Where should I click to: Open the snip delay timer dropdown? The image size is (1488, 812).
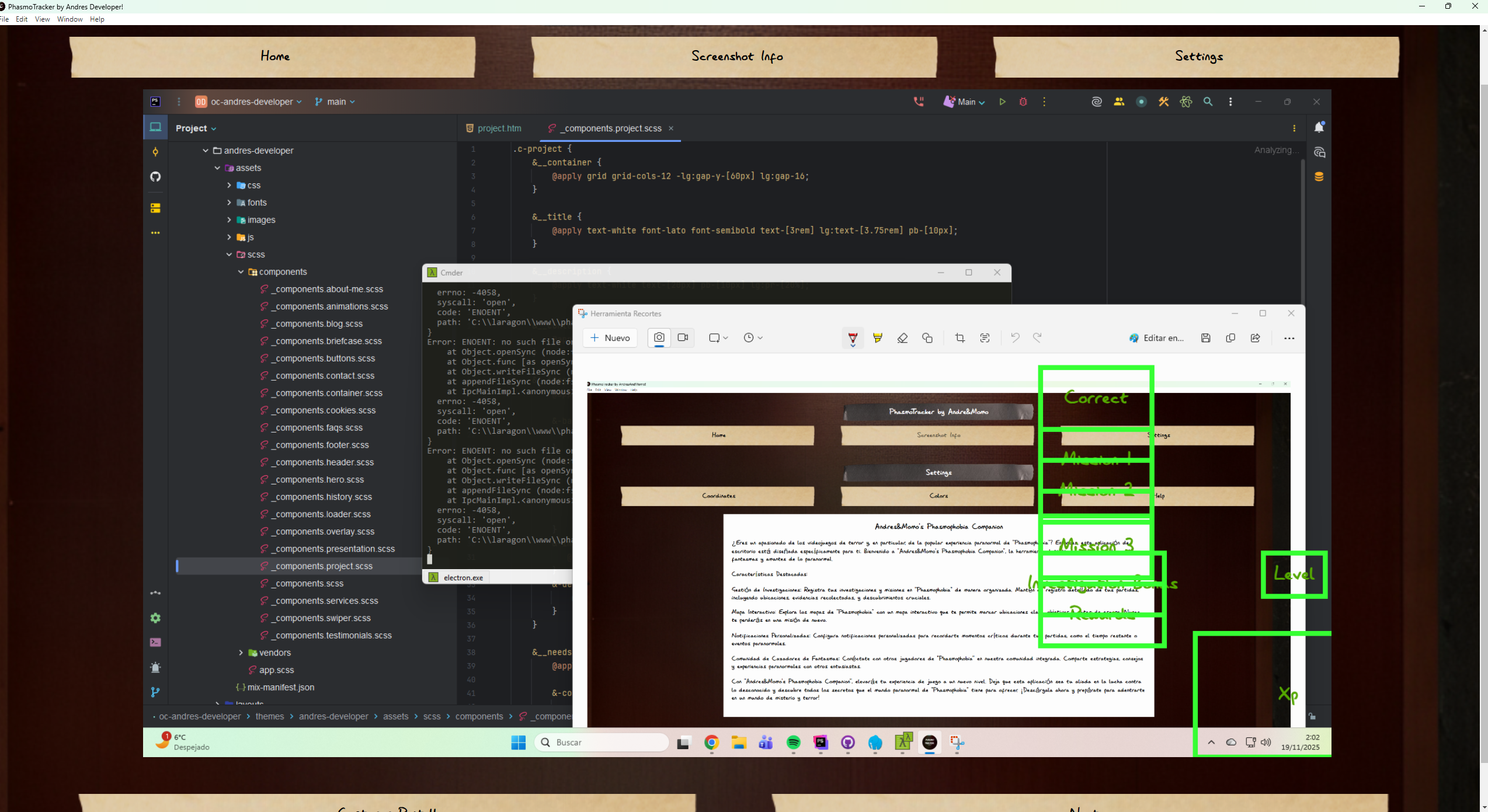[753, 338]
